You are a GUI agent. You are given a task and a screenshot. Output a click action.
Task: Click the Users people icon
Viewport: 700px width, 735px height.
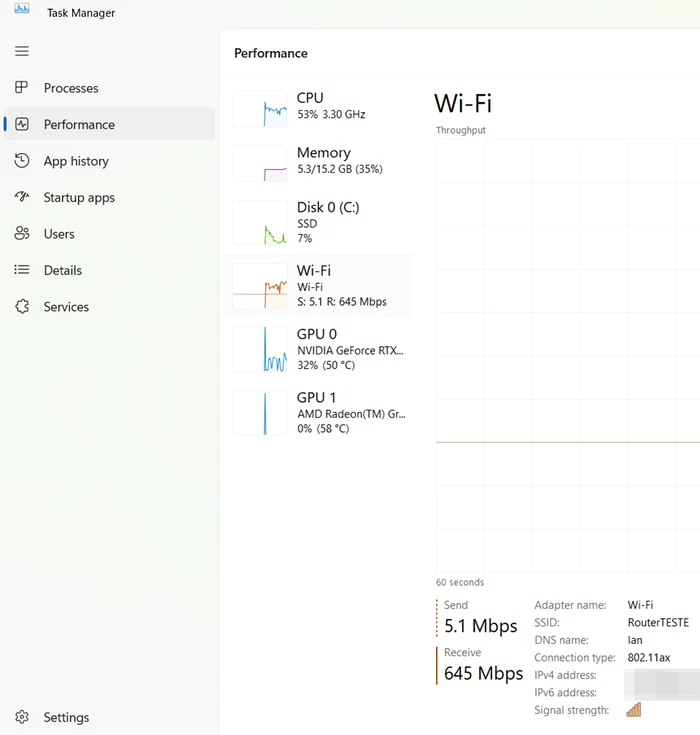click(x=22, y=234)
